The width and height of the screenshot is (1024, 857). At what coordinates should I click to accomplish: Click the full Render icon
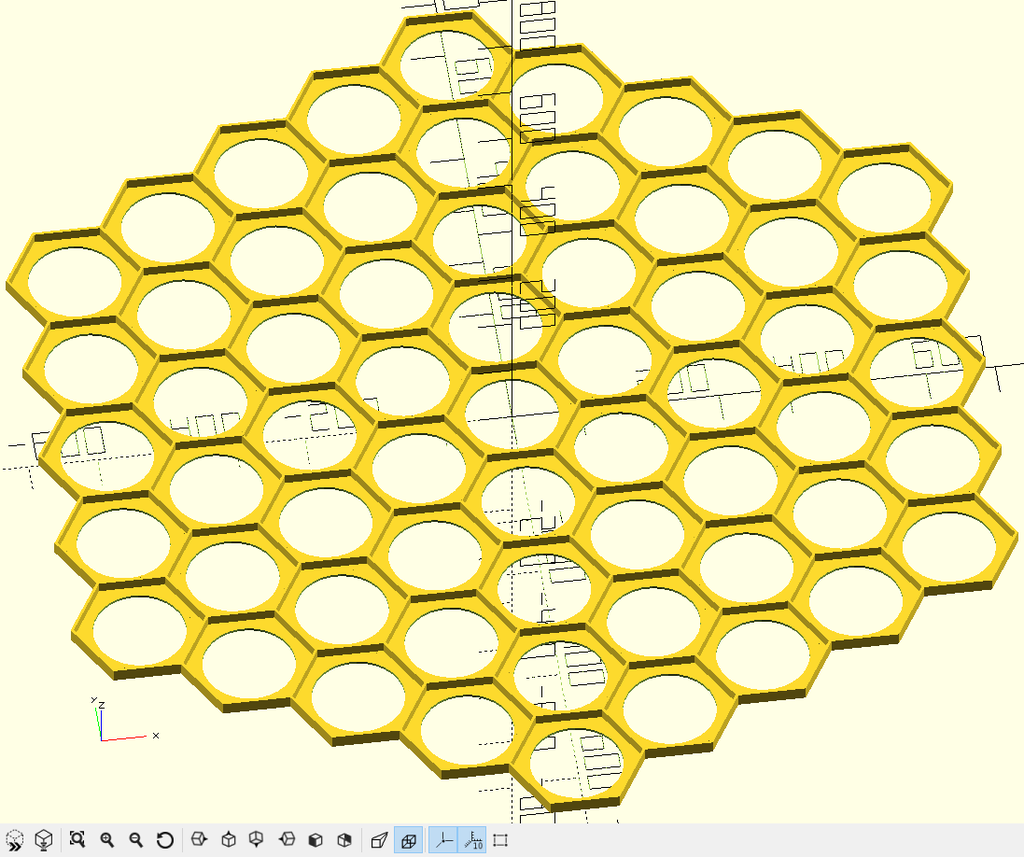coord(43,839)
